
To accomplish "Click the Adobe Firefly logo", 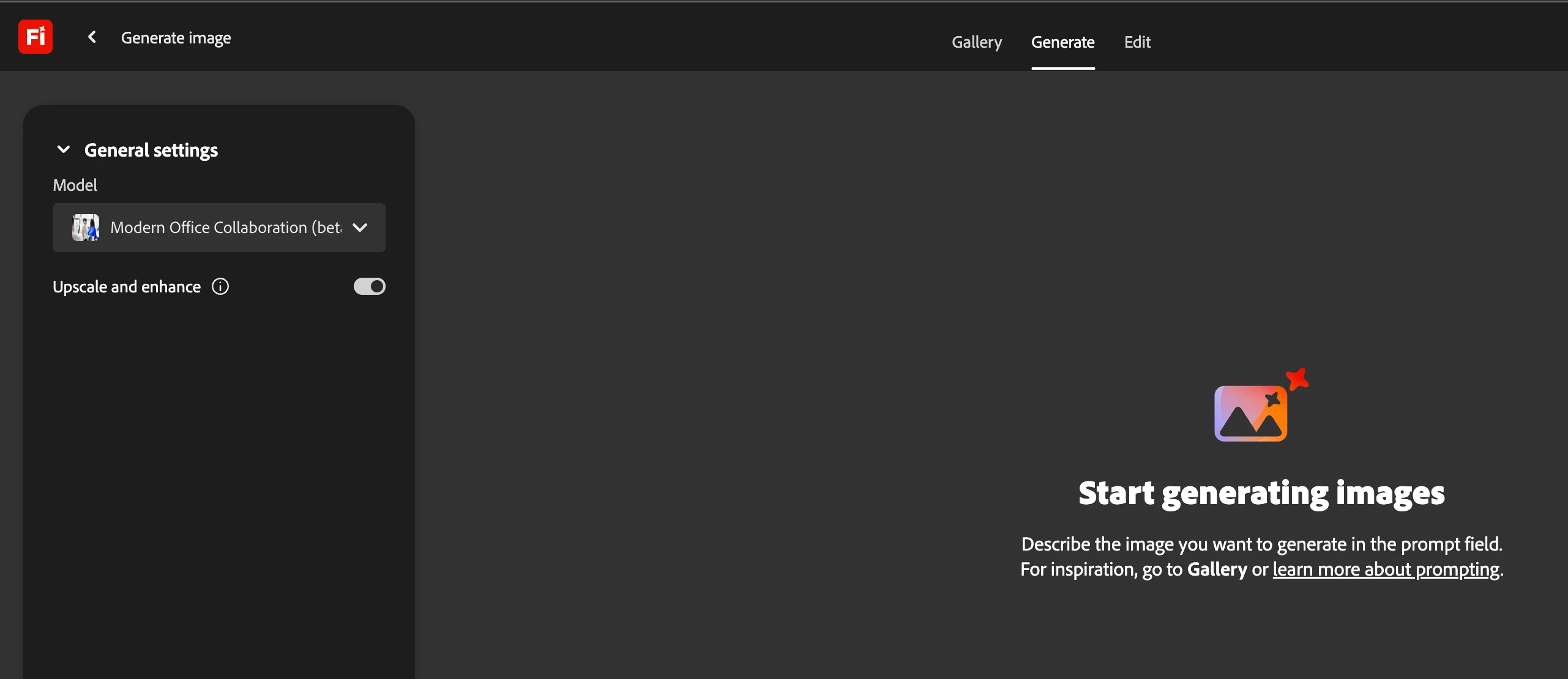I will pos(35,37).
